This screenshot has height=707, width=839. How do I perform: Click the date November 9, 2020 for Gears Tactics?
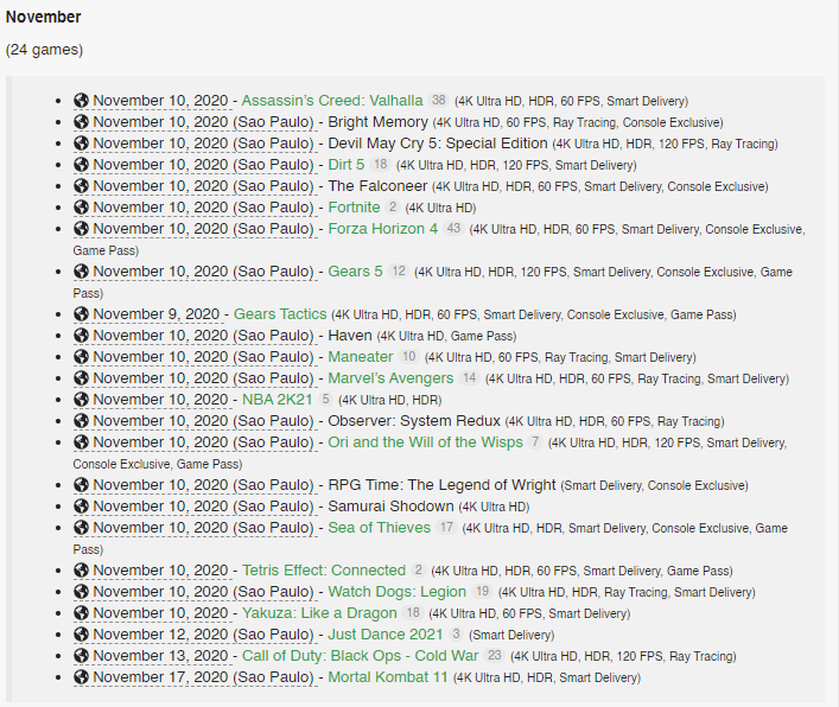(x=156, y=314)
